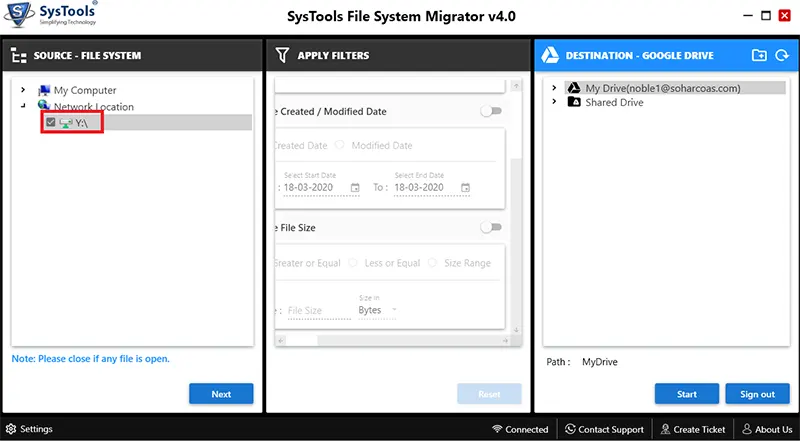
Task: Select the Less or Equal radio button
Action: click(x=353, y=263)
